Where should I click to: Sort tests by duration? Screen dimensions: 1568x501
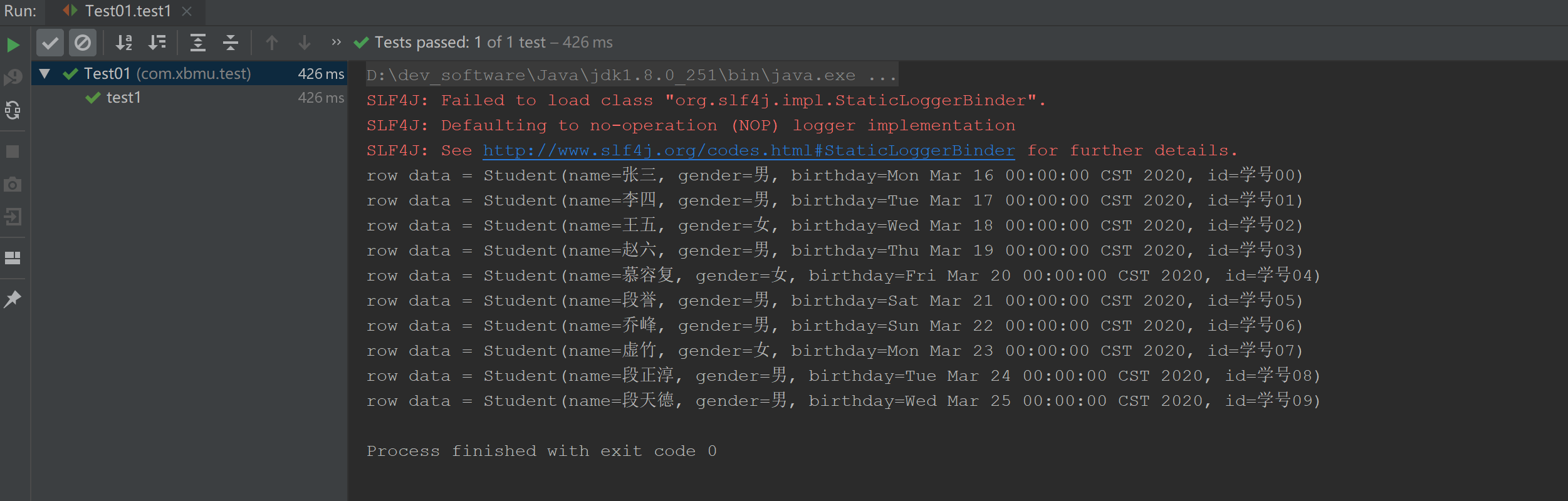(x=157, y=43)
